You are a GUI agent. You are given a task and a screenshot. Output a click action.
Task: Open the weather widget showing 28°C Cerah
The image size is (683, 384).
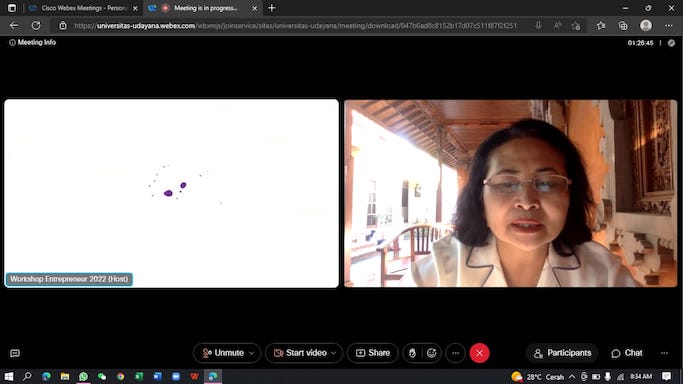coord(538,377)
